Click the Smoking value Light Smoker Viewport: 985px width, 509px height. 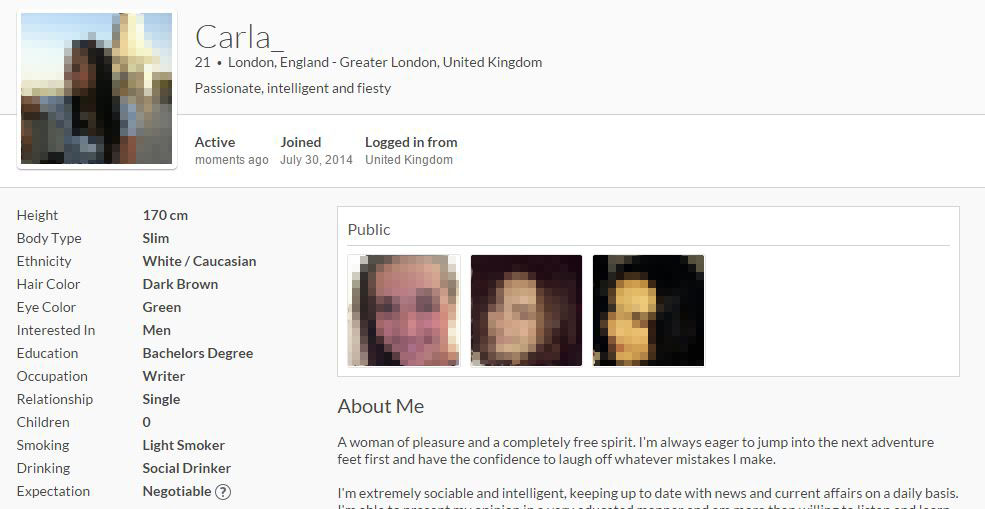tap(183, 446)
